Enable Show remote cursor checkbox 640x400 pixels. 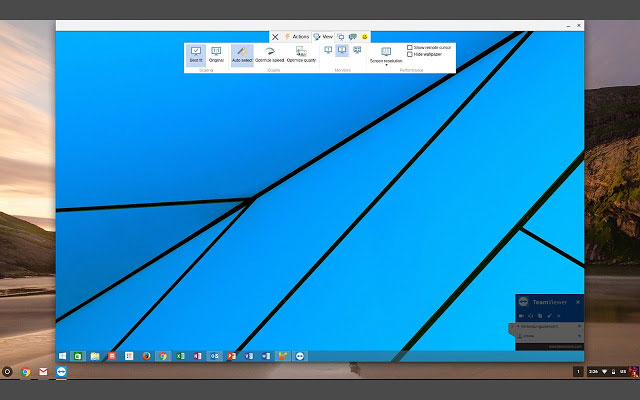click(x=410, y=47)
